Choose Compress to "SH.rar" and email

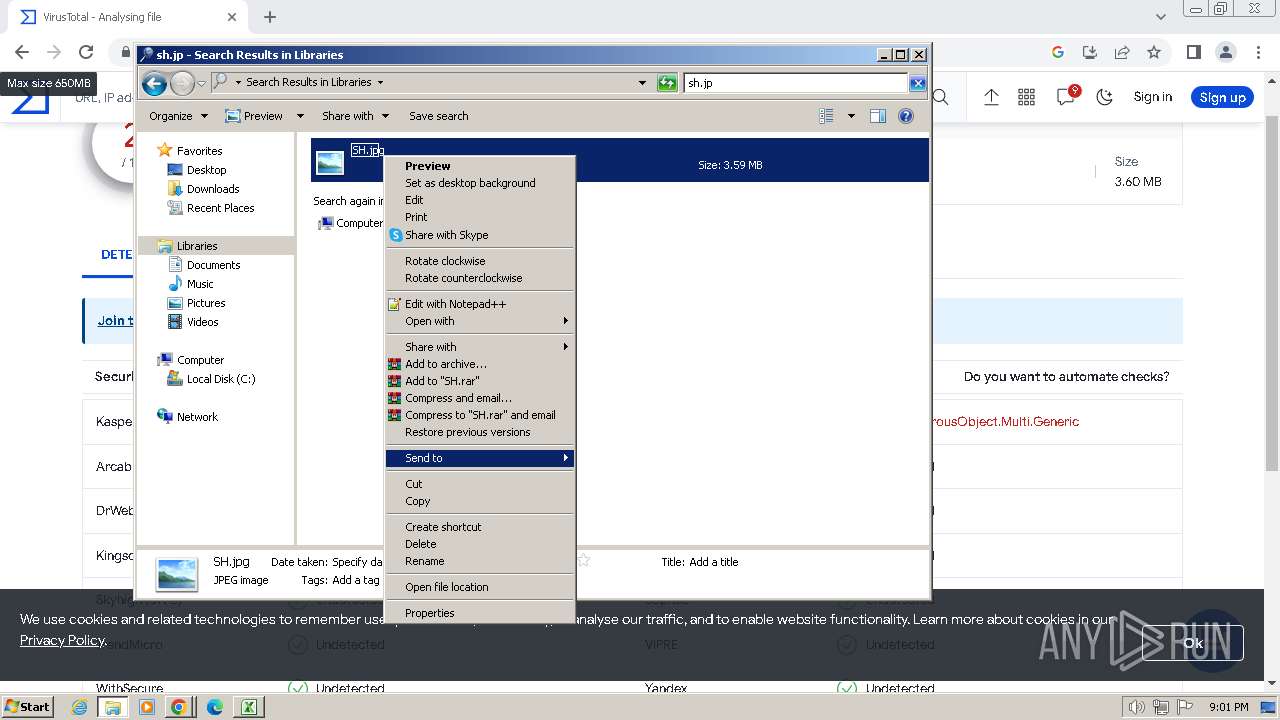pyautogui.click(x=480, y=415)
